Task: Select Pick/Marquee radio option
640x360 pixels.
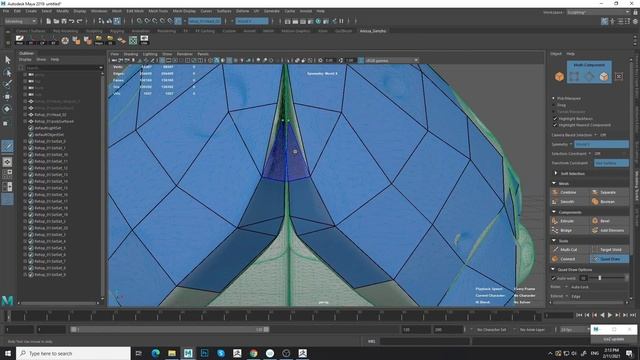Action: [x=554, y=98]
